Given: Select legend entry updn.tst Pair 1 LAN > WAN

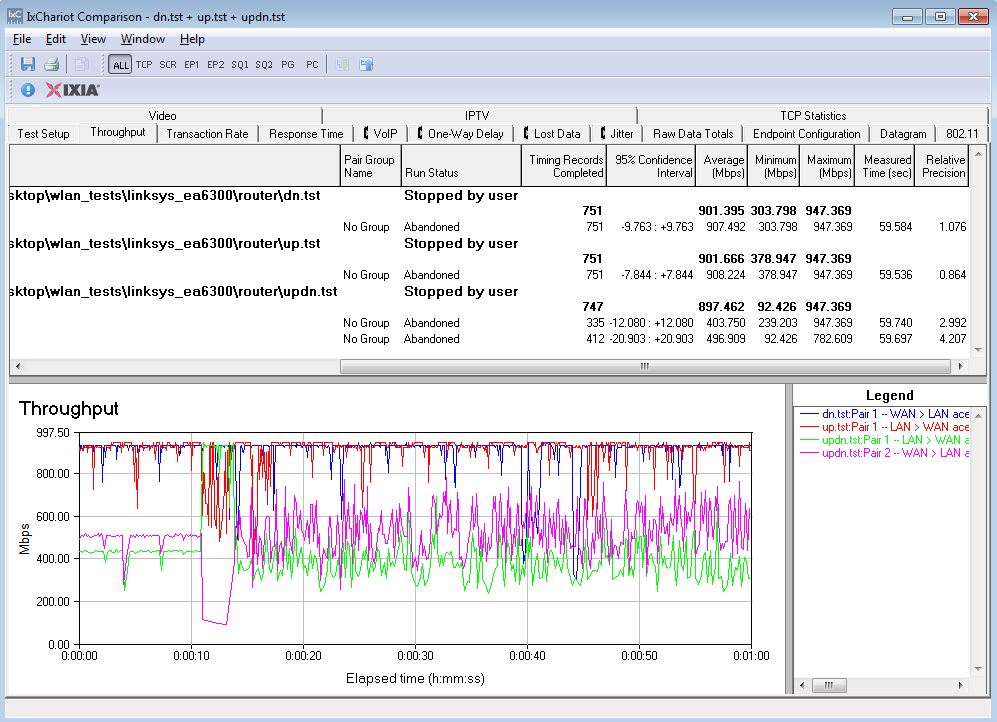Looking at the screenshot, I should pos(884,440).
